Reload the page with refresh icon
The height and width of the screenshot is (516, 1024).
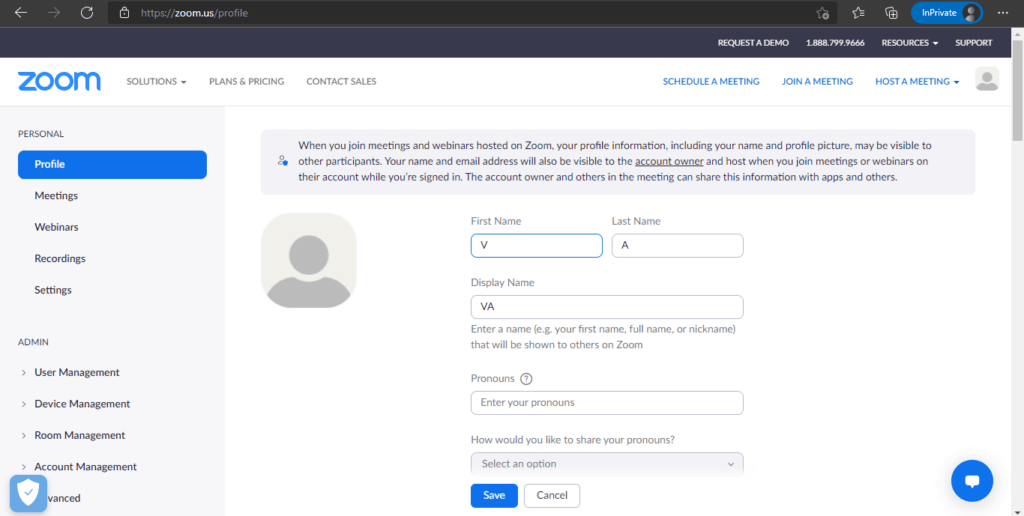click(86, 12)
